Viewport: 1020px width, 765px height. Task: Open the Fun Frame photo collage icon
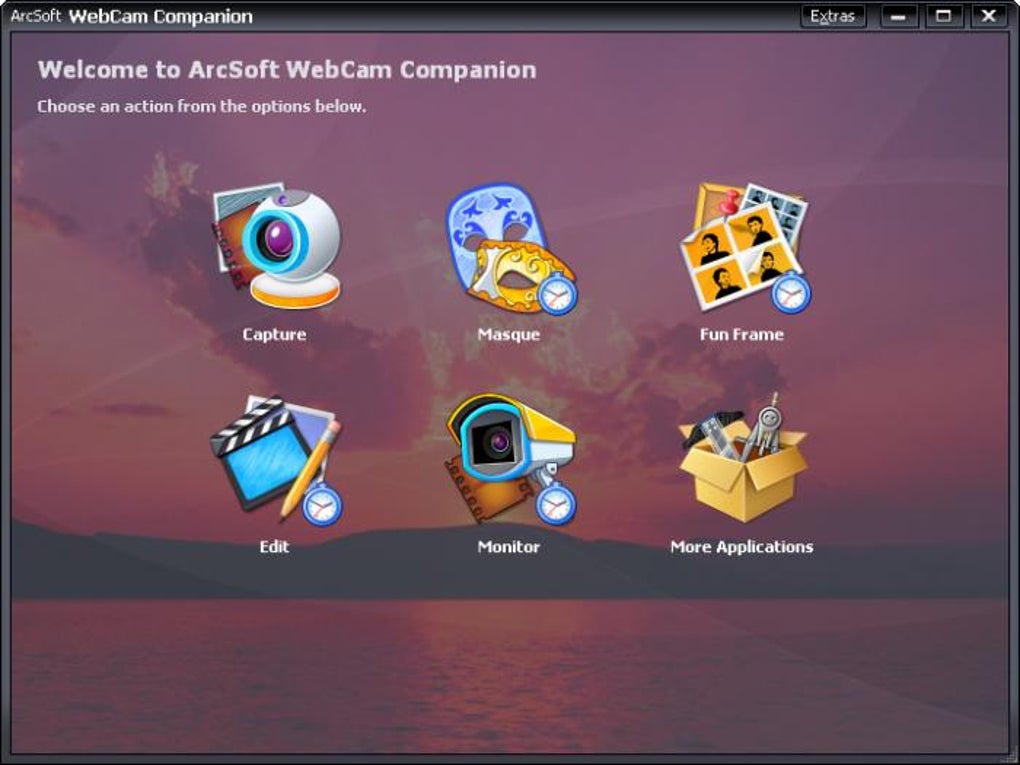tap(745, 247)
